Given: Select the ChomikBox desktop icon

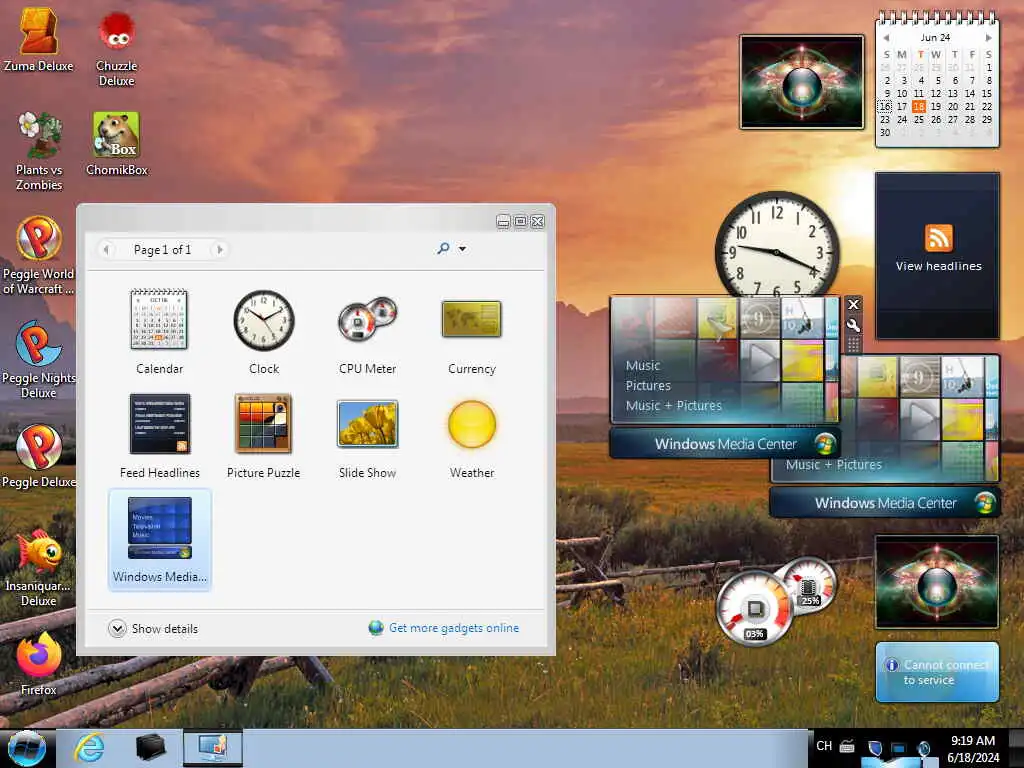Looking at the screenshot, I should (x=117, y=144).
